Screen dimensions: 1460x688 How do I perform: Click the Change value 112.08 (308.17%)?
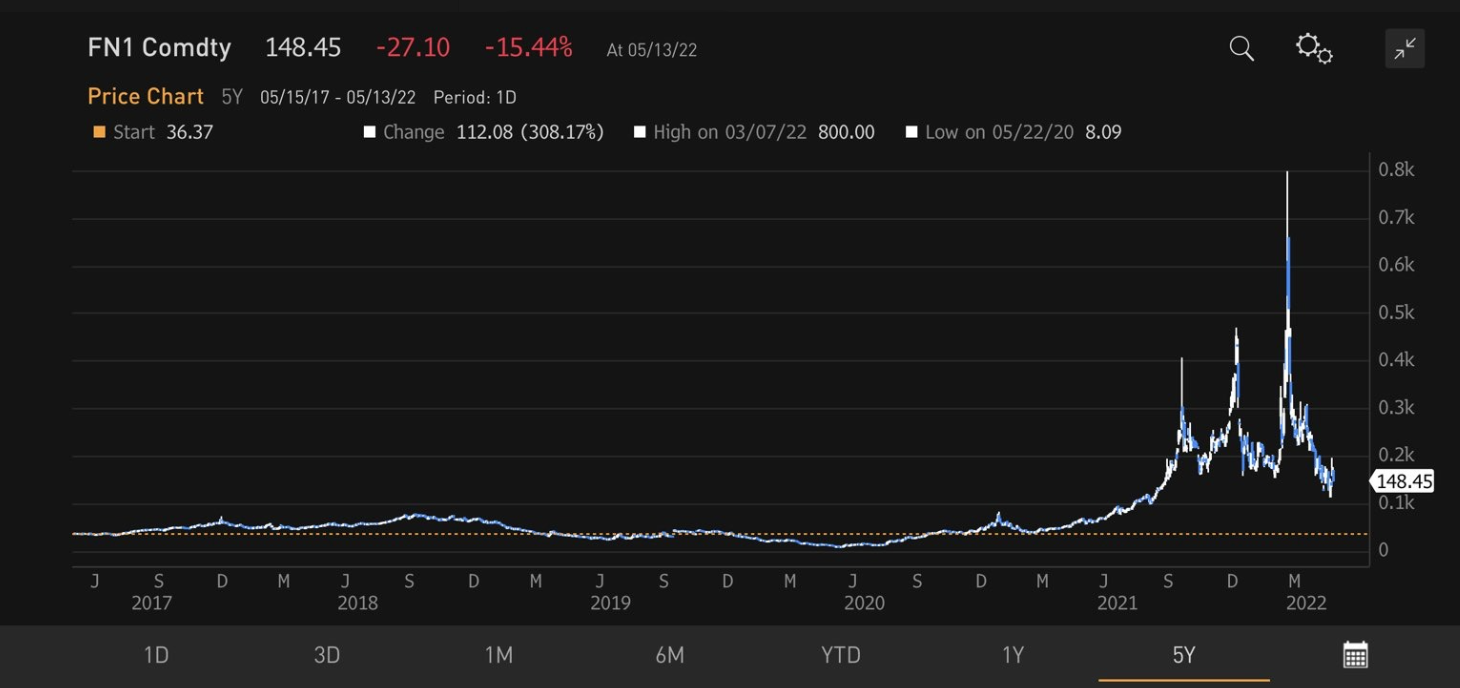(x=530, y=132)
